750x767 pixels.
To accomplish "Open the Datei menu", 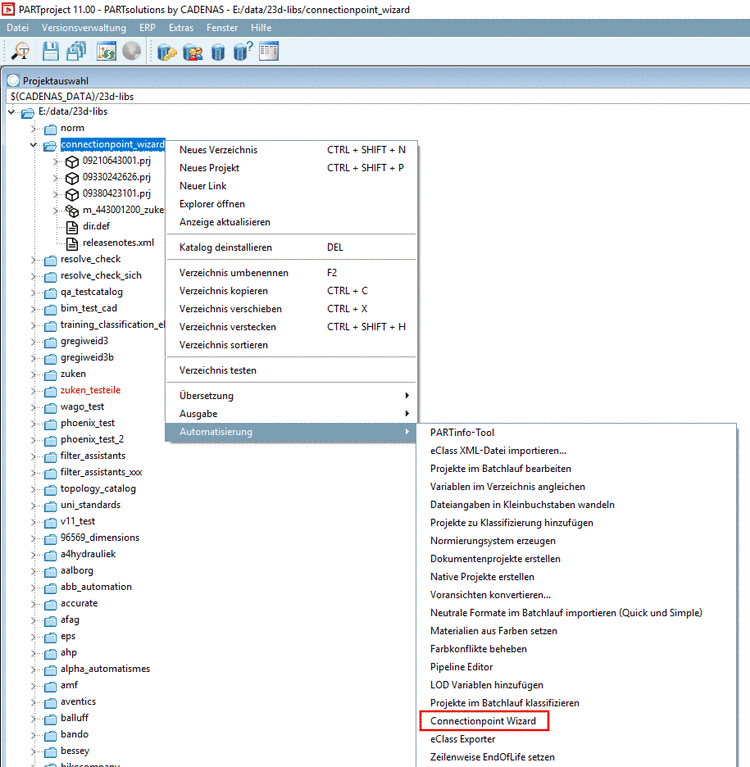I will [x=18, y=28].
